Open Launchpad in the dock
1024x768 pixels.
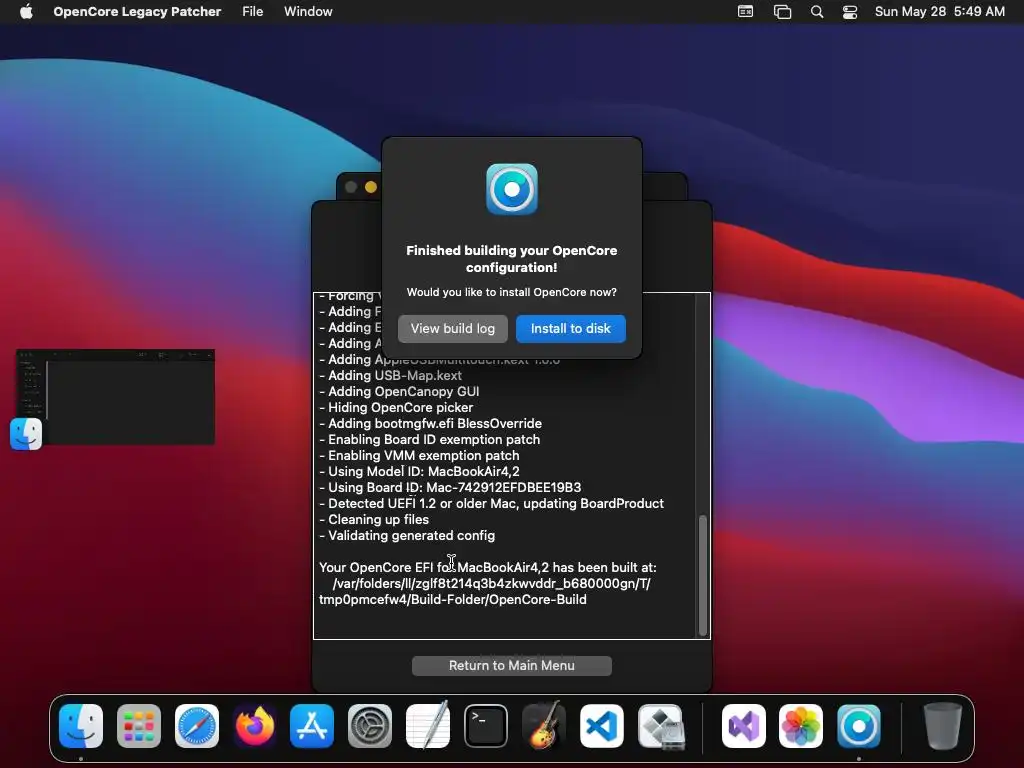click(138, 726)
